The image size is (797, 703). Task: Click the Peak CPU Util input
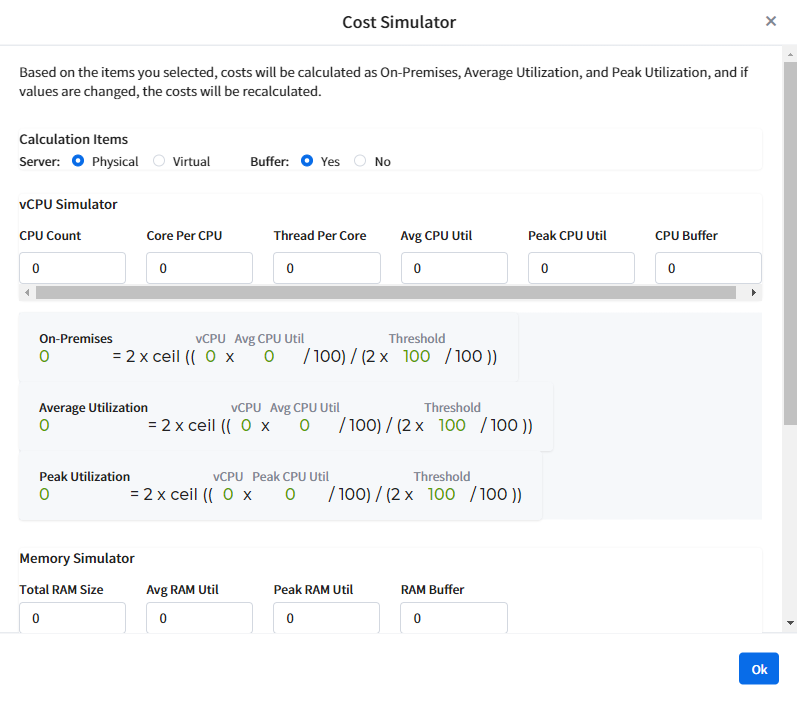tap(581, 268)
